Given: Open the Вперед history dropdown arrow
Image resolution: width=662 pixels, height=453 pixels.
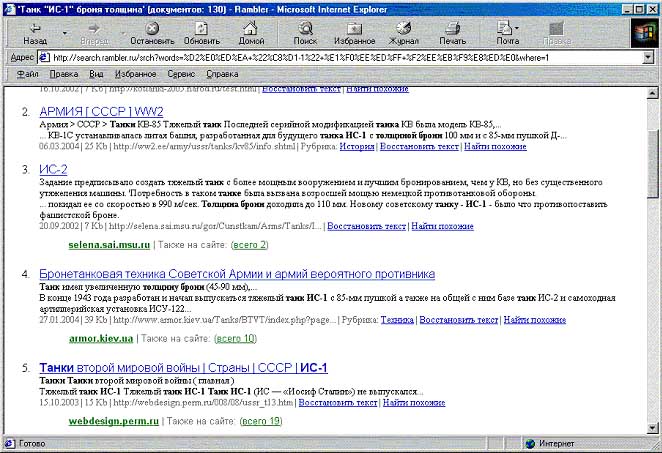Looking at the screenshot, I should 123,33.
